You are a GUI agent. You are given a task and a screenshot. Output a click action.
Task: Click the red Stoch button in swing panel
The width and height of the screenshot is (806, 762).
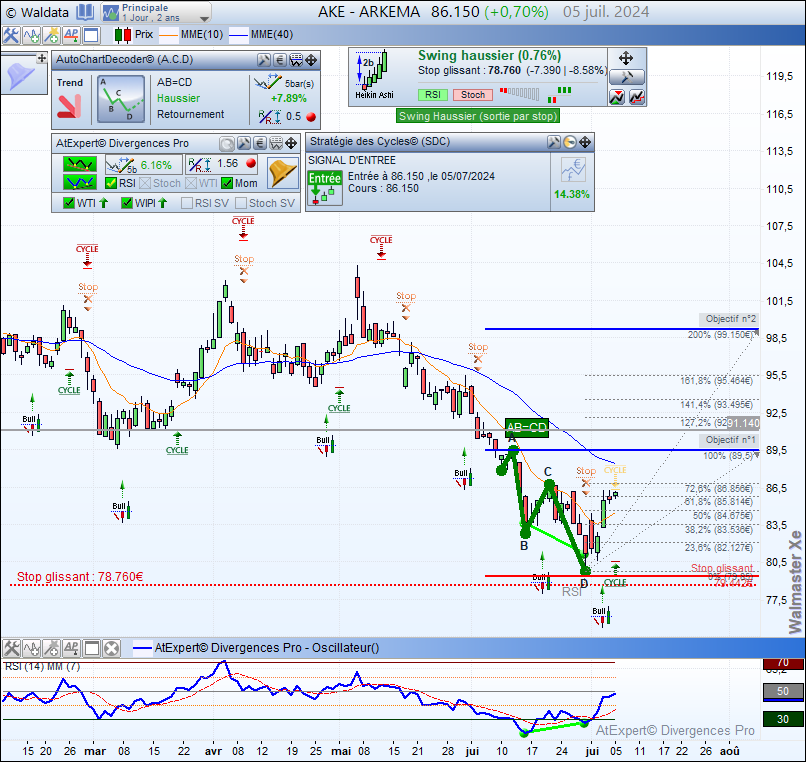(473, 95)
